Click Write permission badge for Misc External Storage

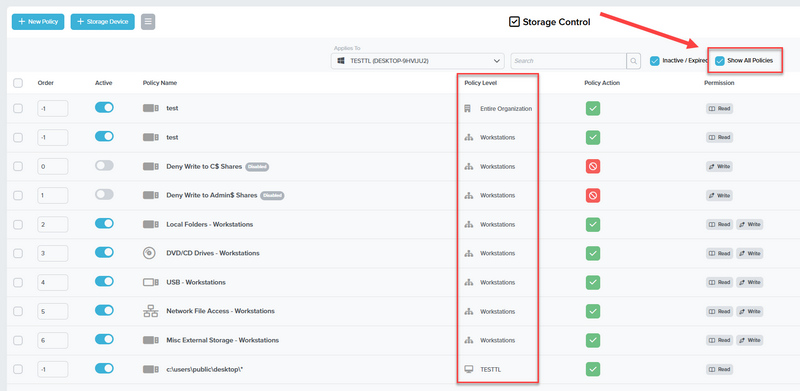coord(749,340)
